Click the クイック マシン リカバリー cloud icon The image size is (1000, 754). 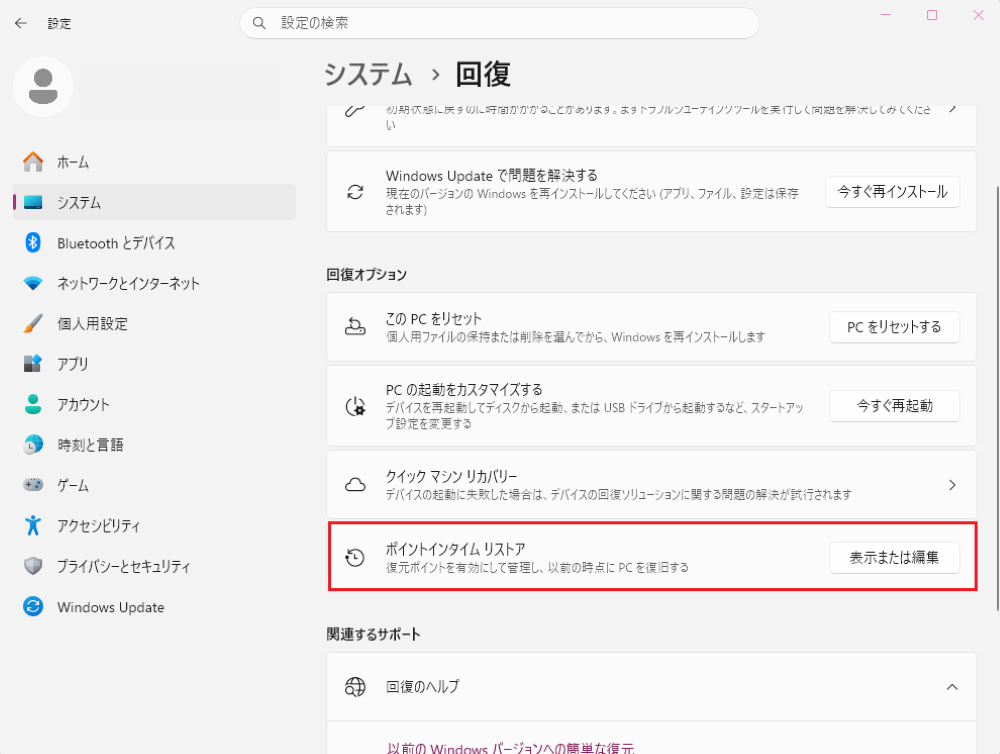tap(355, 485)
